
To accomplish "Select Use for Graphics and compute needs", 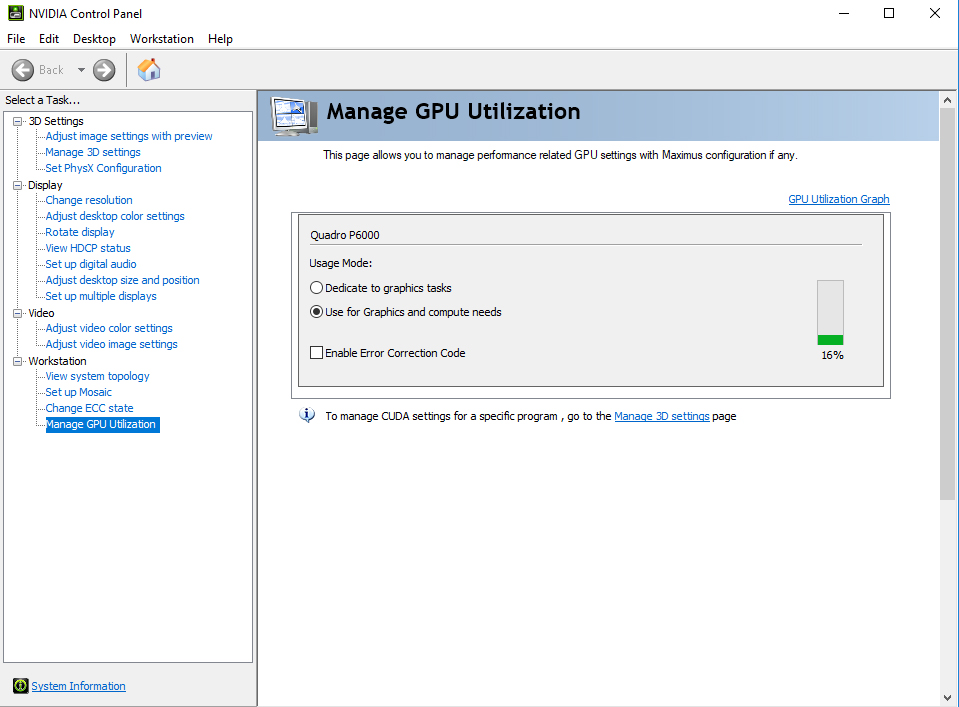I will (x=317, y=312).
